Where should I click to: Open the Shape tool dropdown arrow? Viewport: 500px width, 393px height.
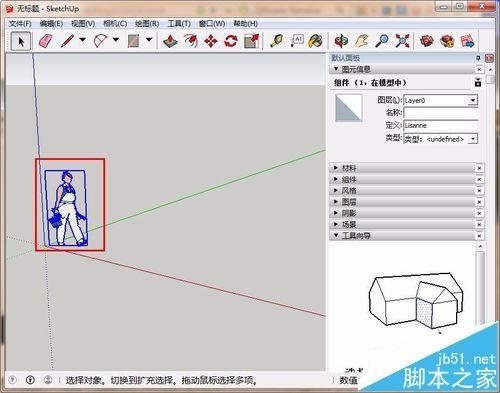click(x=149, y=40)
